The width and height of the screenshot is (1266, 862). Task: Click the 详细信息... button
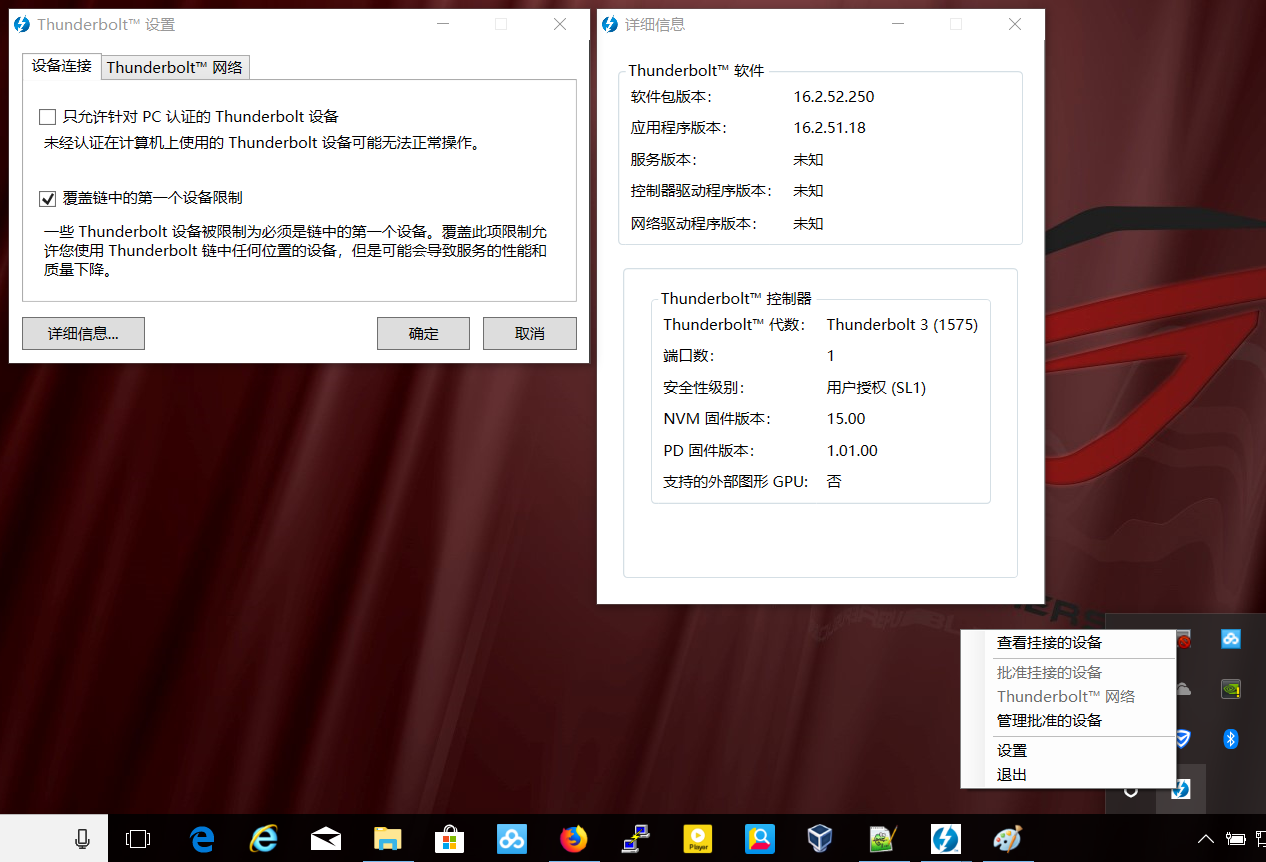click(83, 334)
